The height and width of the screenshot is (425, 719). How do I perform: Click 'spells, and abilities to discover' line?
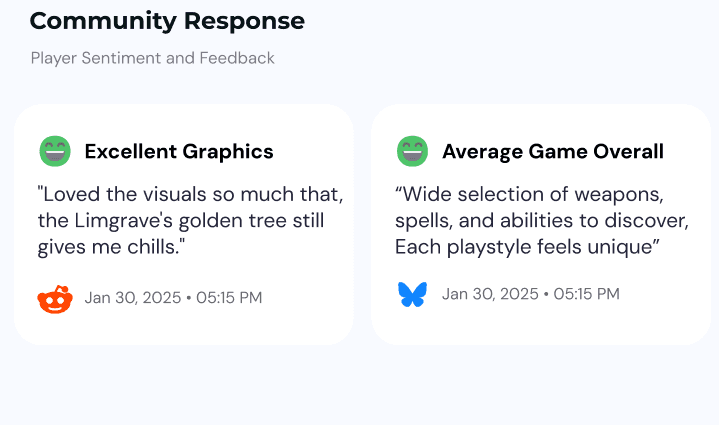pos(542,221)
